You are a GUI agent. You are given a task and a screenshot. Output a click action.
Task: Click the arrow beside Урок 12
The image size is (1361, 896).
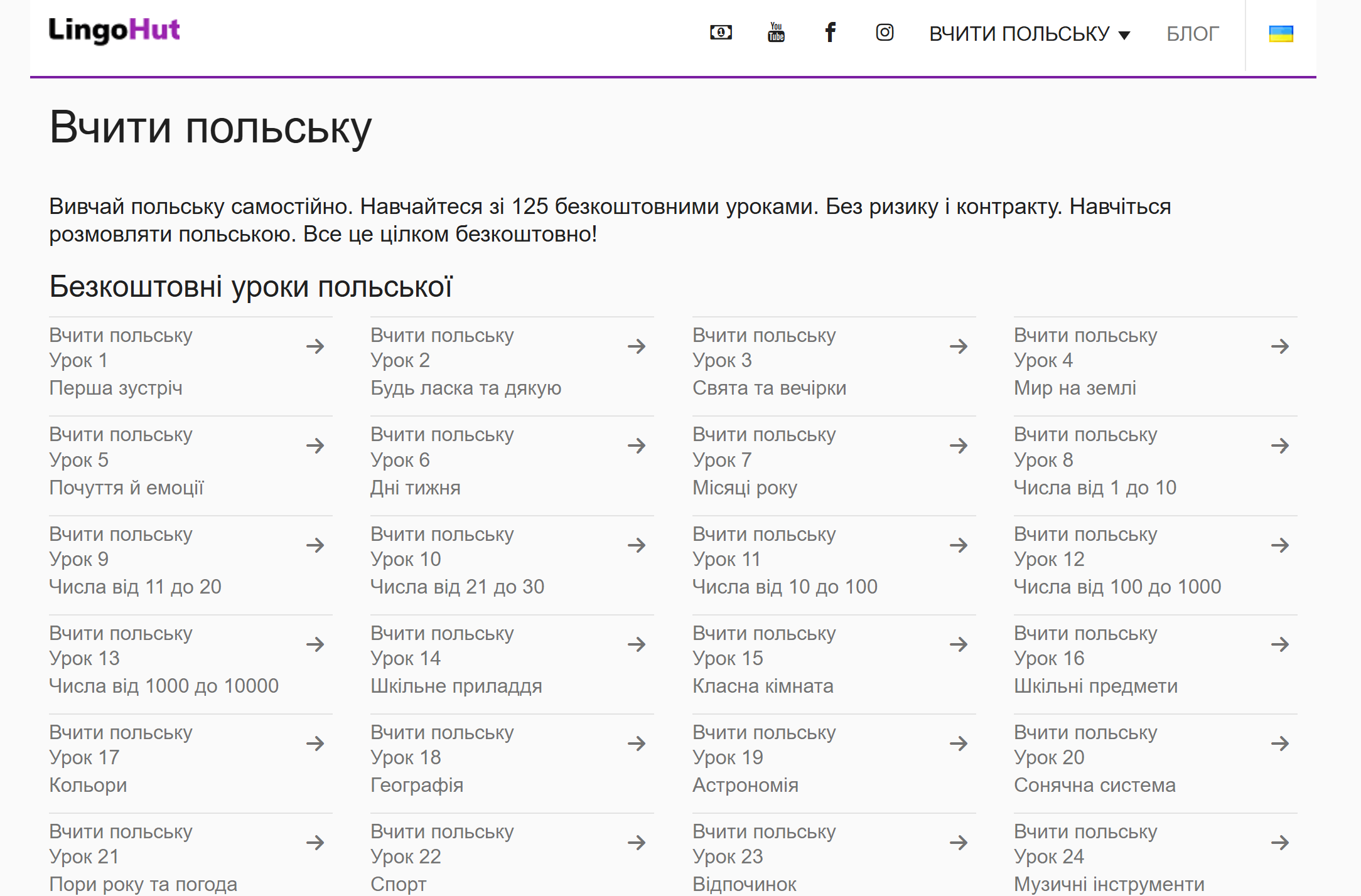[1279, 545]
